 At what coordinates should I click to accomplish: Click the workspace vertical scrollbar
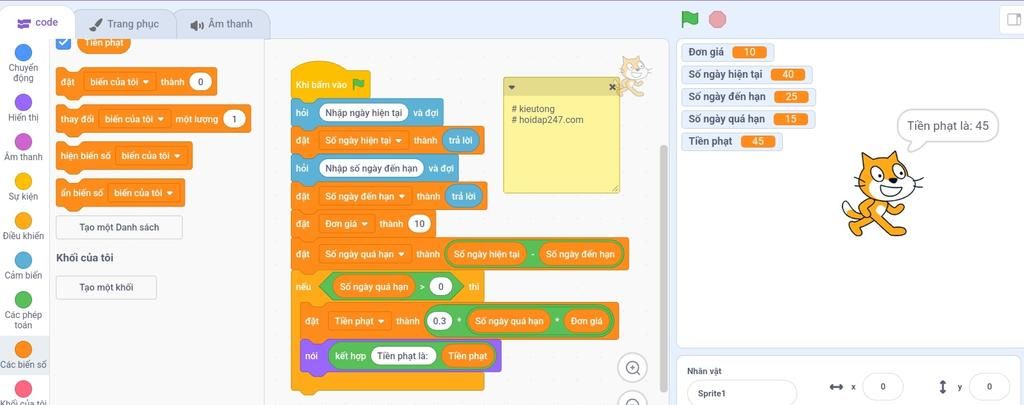click(664, 268)
